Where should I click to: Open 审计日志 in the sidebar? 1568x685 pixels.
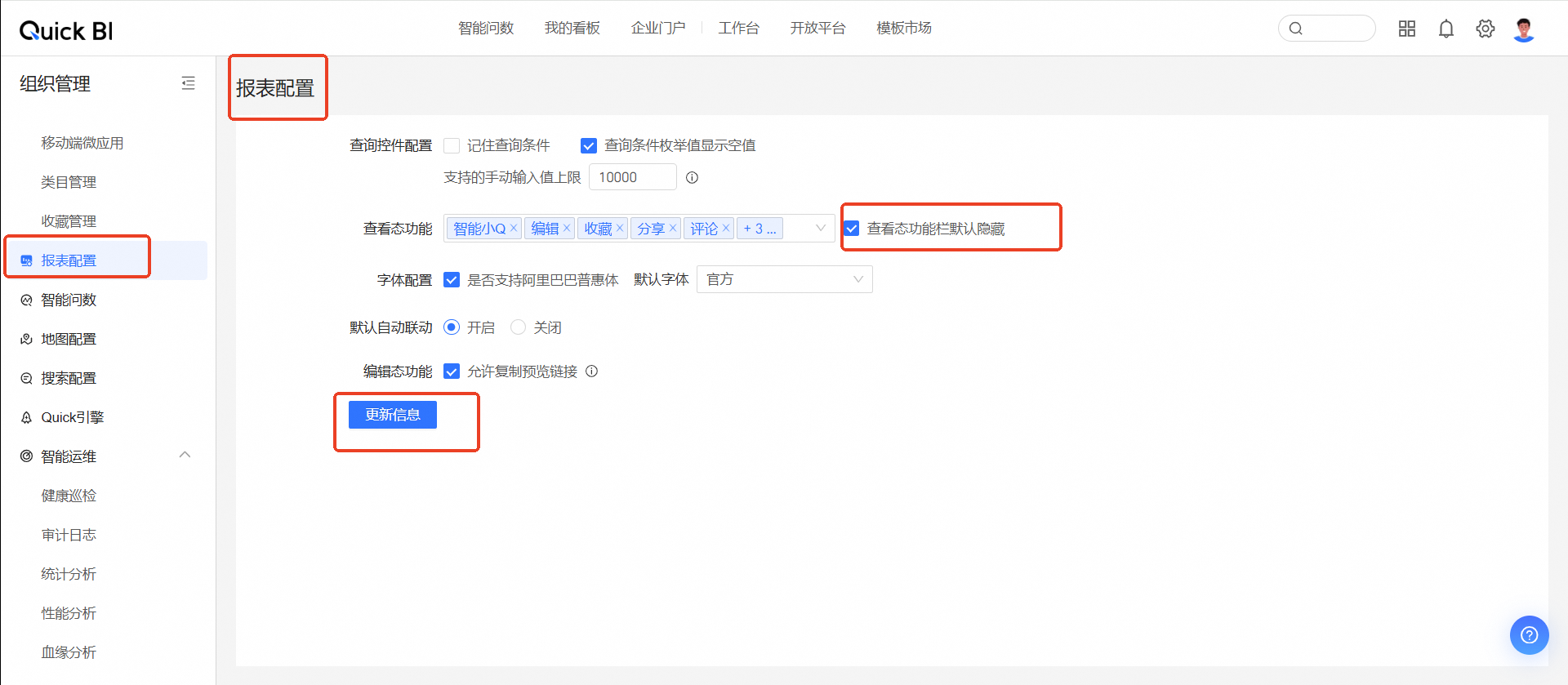pos(69,535)
